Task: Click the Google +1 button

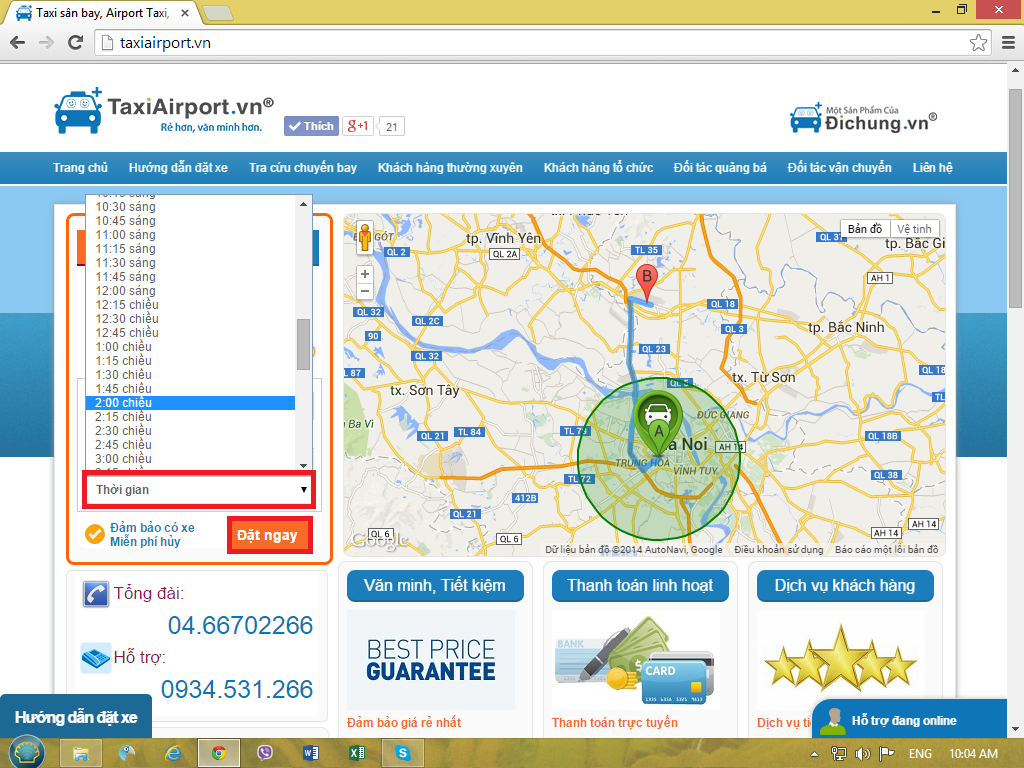Action: [358, 126]
